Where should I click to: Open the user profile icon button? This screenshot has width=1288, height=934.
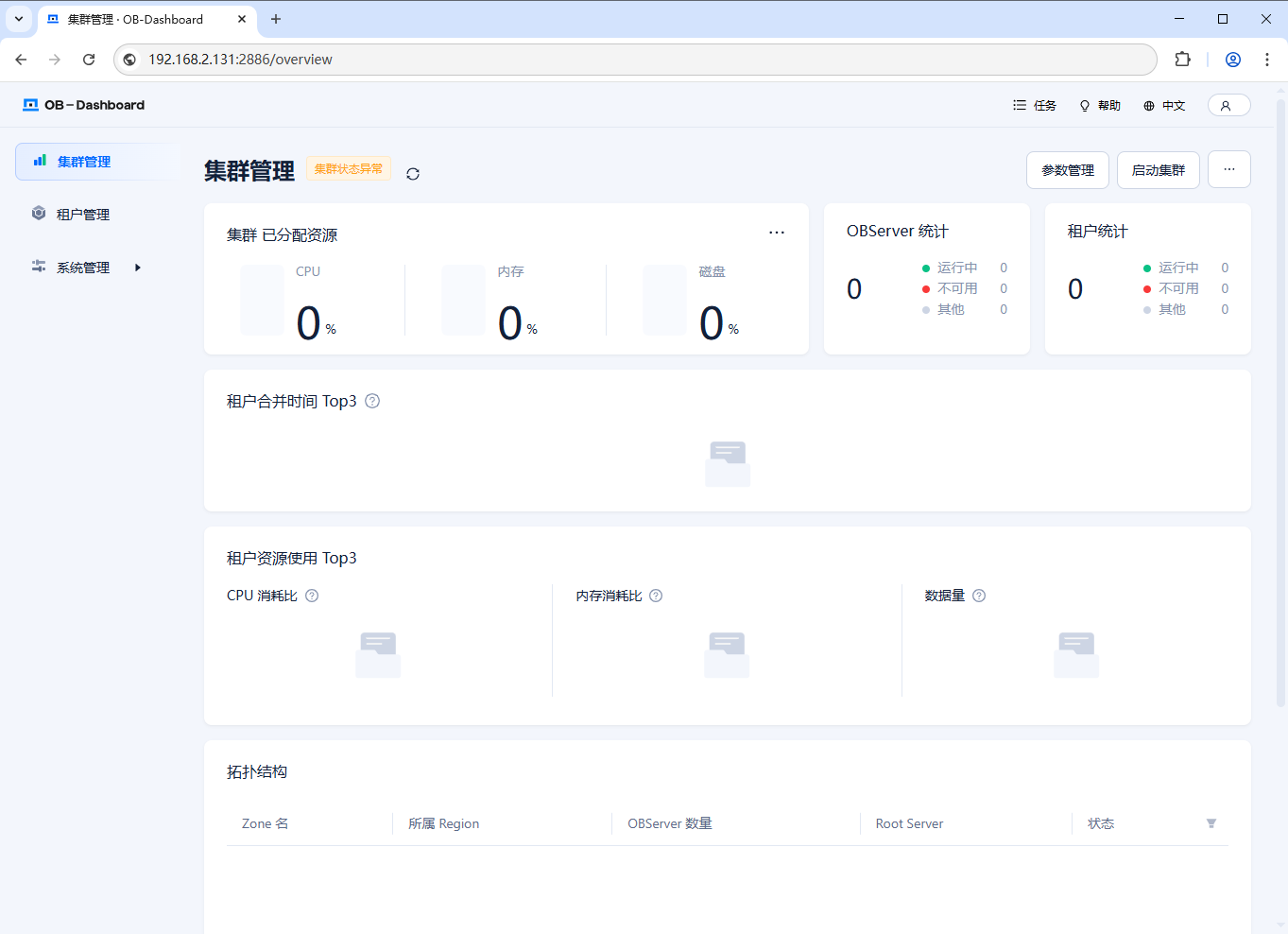[1228, 105]
